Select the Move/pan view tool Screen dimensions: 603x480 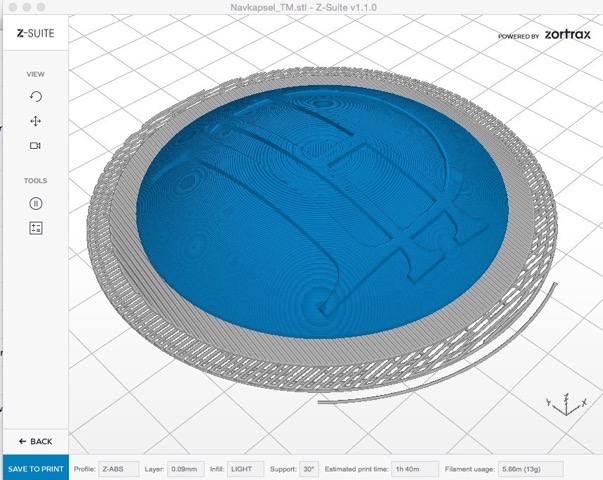(x=36, y=121)
